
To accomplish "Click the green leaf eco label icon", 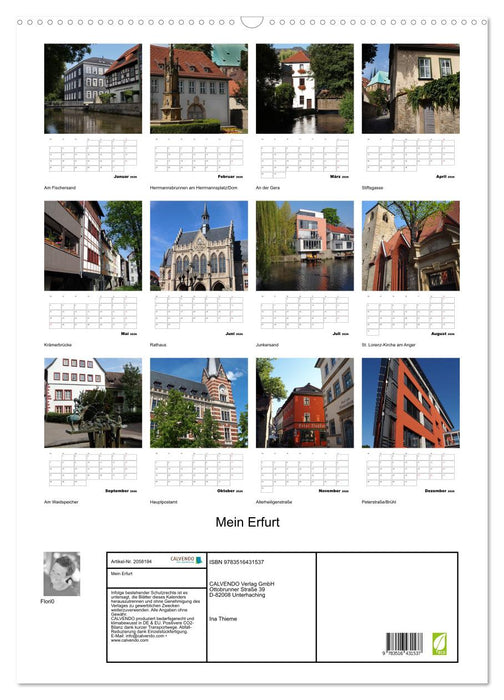I will point(439,644).
